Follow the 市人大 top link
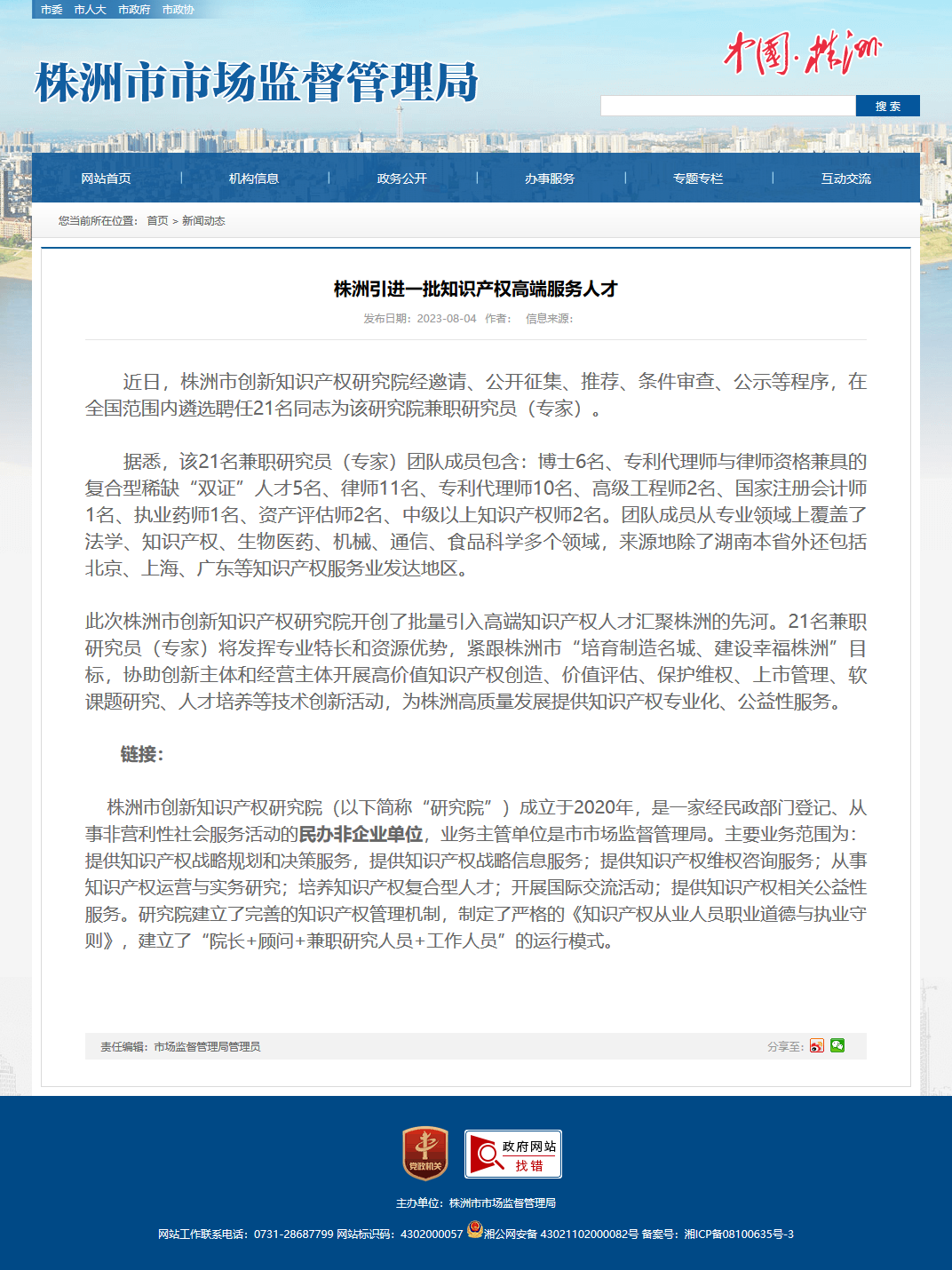 coord(90,10)
